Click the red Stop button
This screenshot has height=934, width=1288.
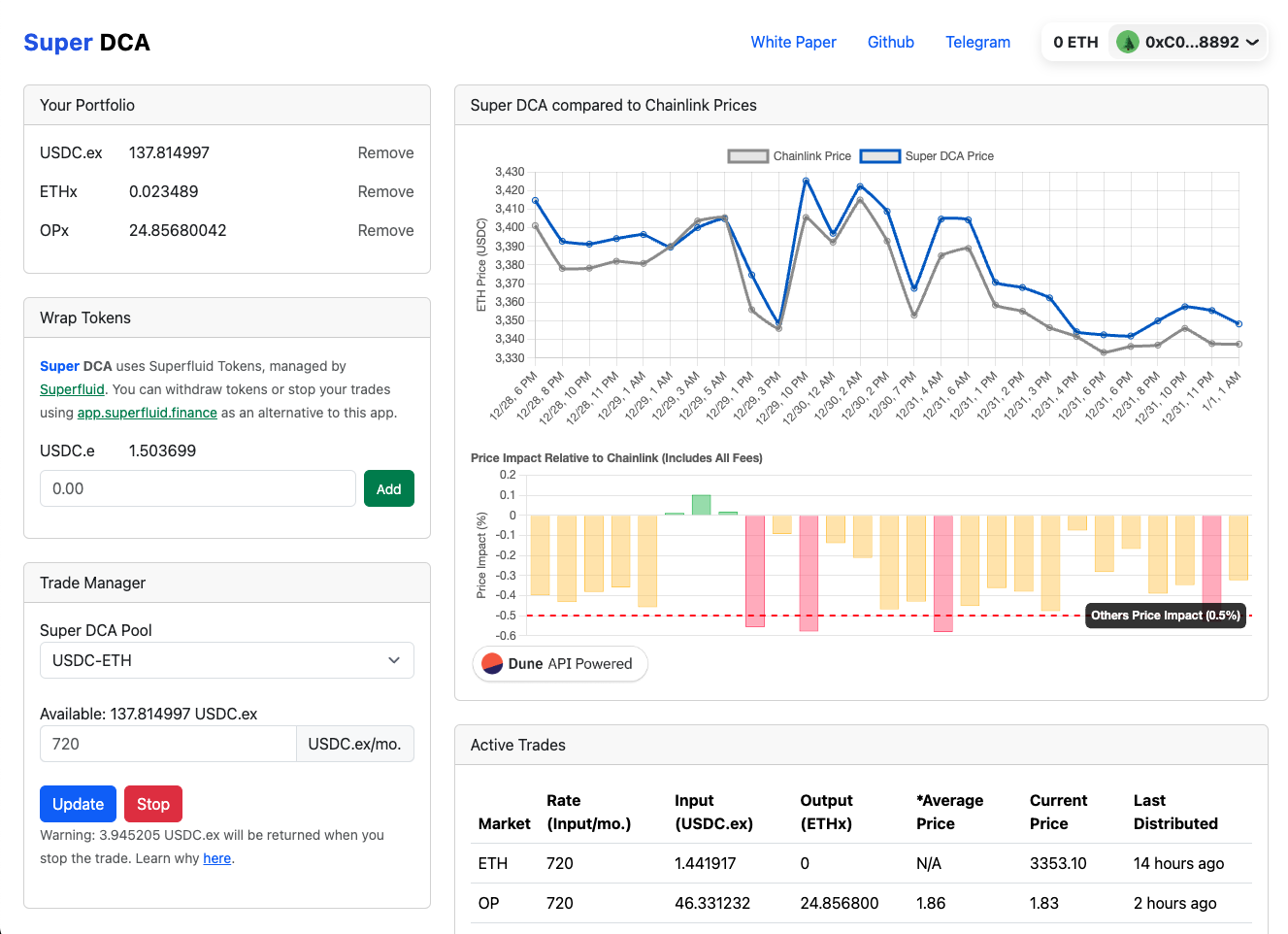coord(153,804)
